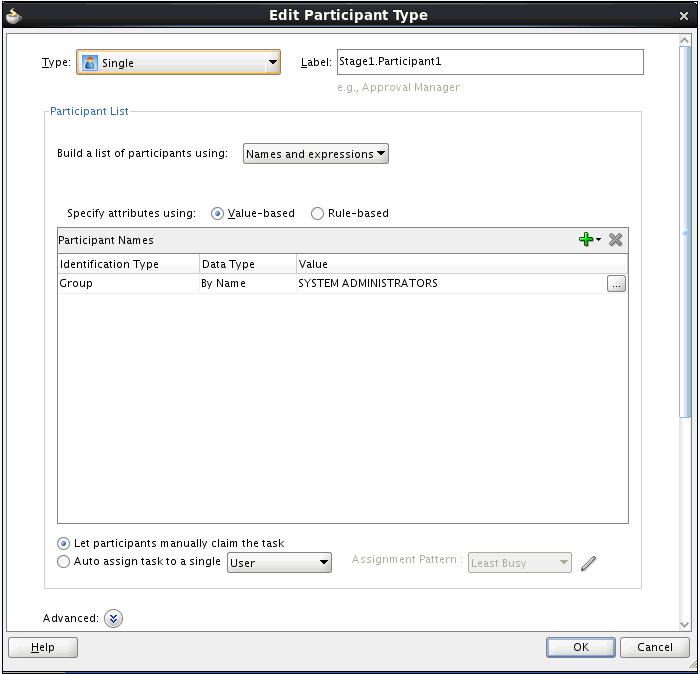Choose Auto assign task to a single
700x674 pixels.
pyautogui.click(x=63, y=561)
